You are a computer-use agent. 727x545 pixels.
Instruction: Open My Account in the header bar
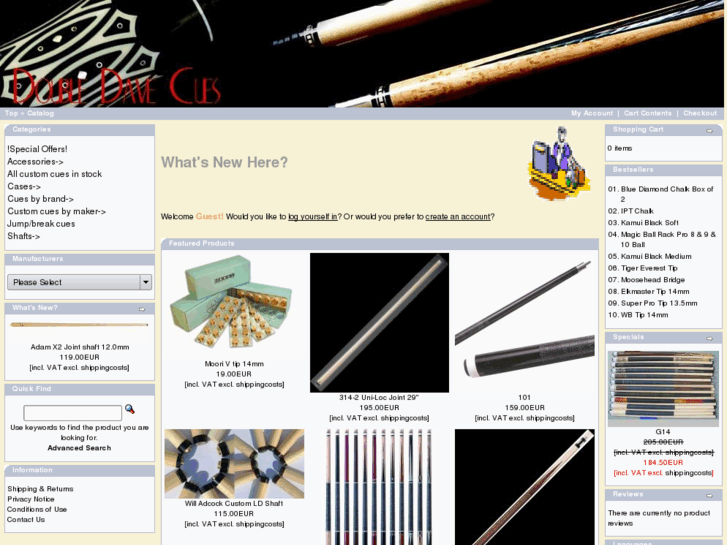(x=592, y=113)
